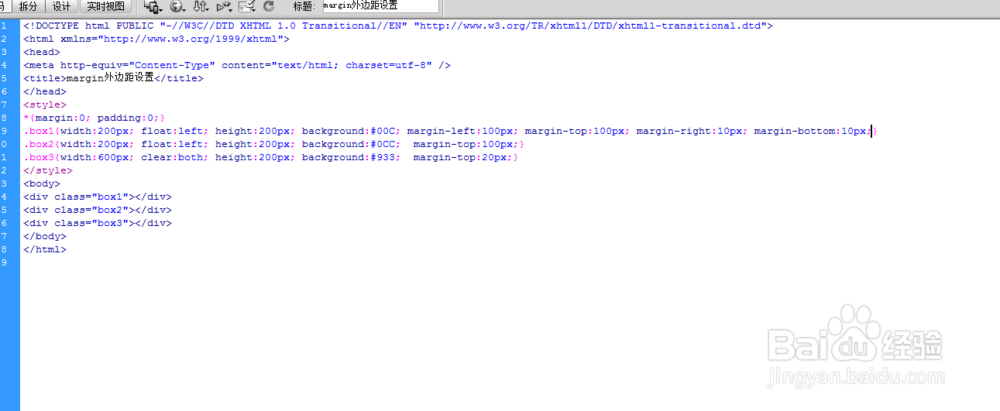Click the opening <head> tag

41,52
